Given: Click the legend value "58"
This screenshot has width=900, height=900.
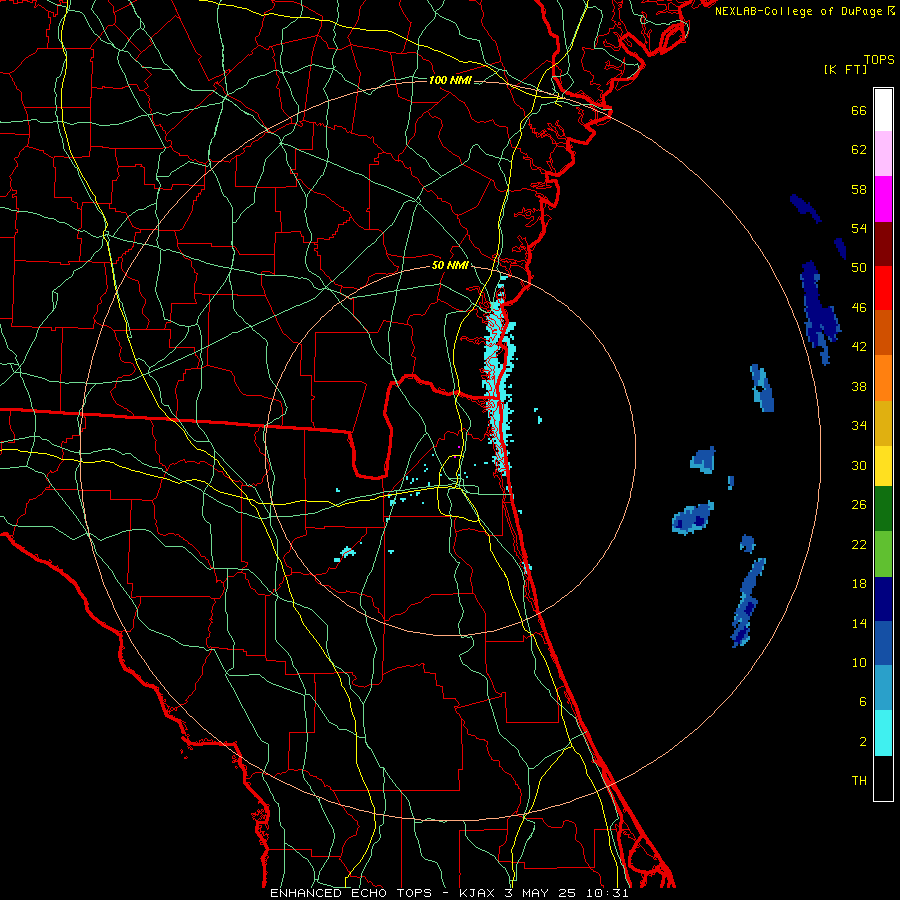Looking at the screenshot, I should coord(859,189).
